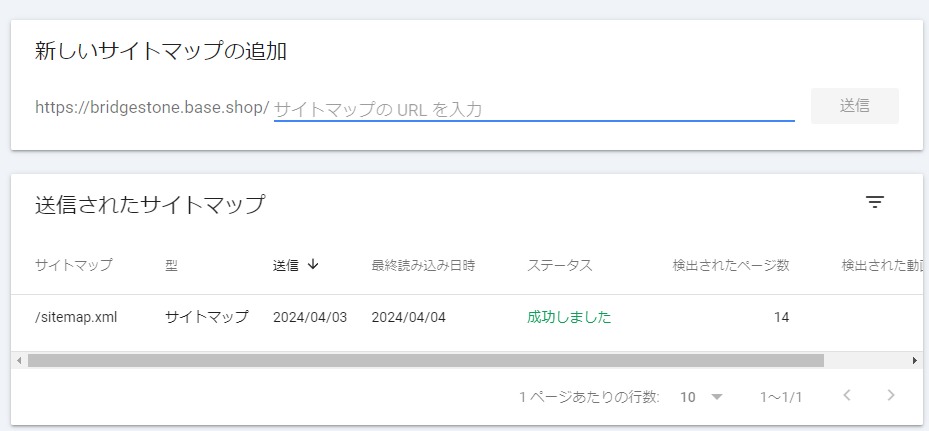Click the ステータス column header

click(559, 265)
